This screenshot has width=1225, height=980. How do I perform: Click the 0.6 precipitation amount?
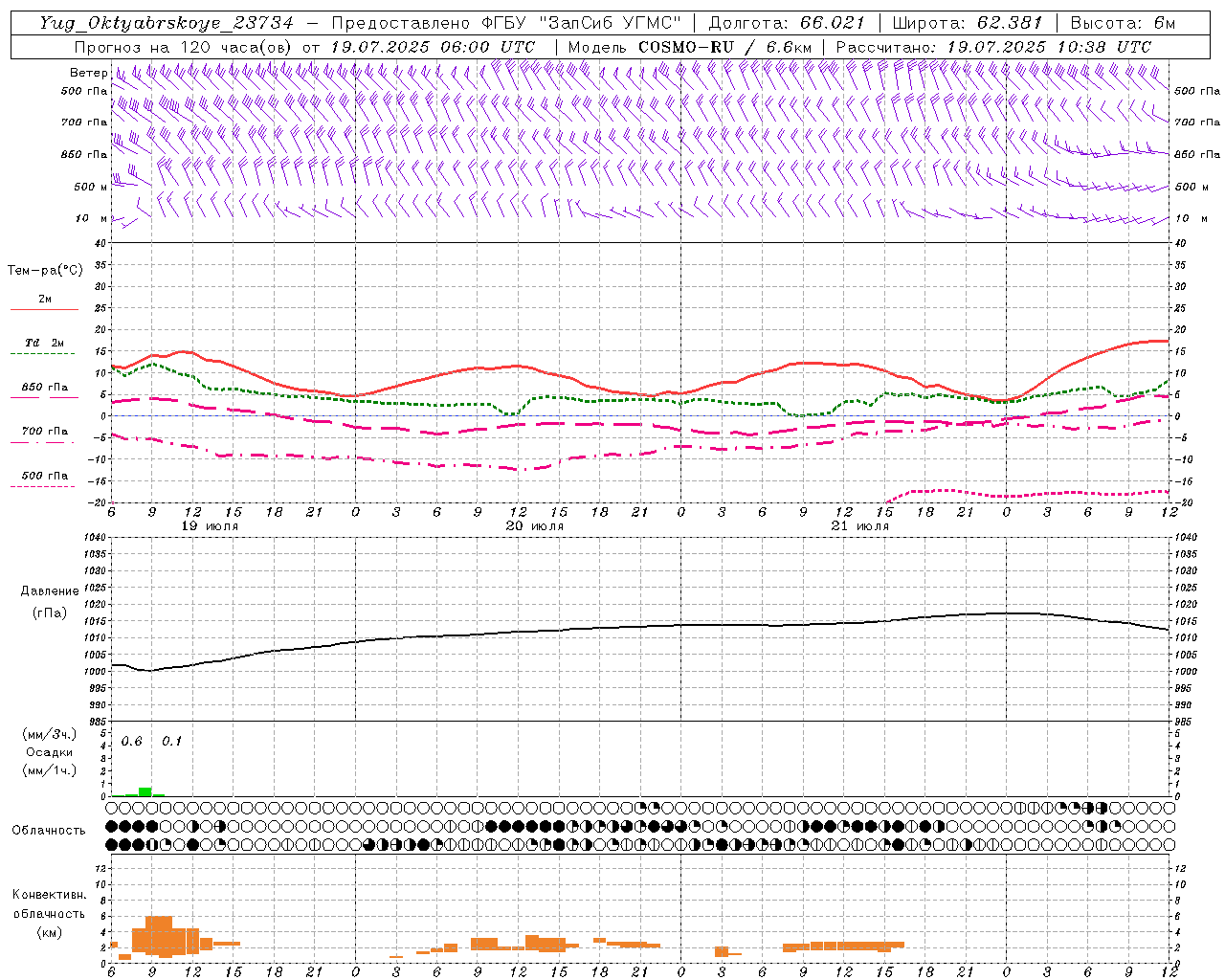(x=131, y=742)
